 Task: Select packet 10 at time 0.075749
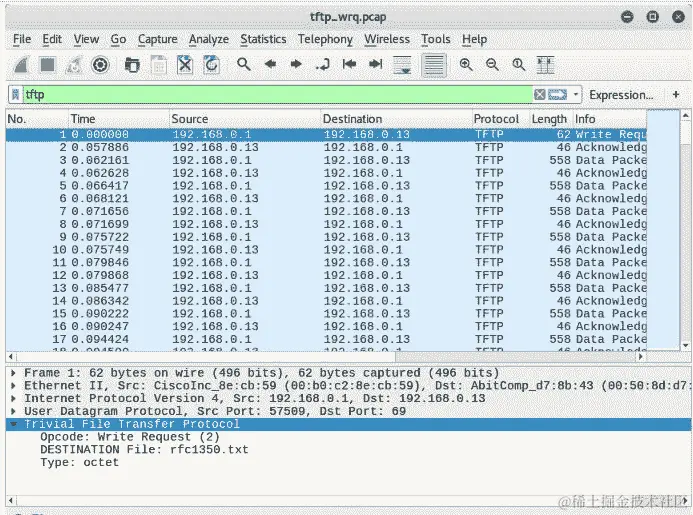click(326, 250)
